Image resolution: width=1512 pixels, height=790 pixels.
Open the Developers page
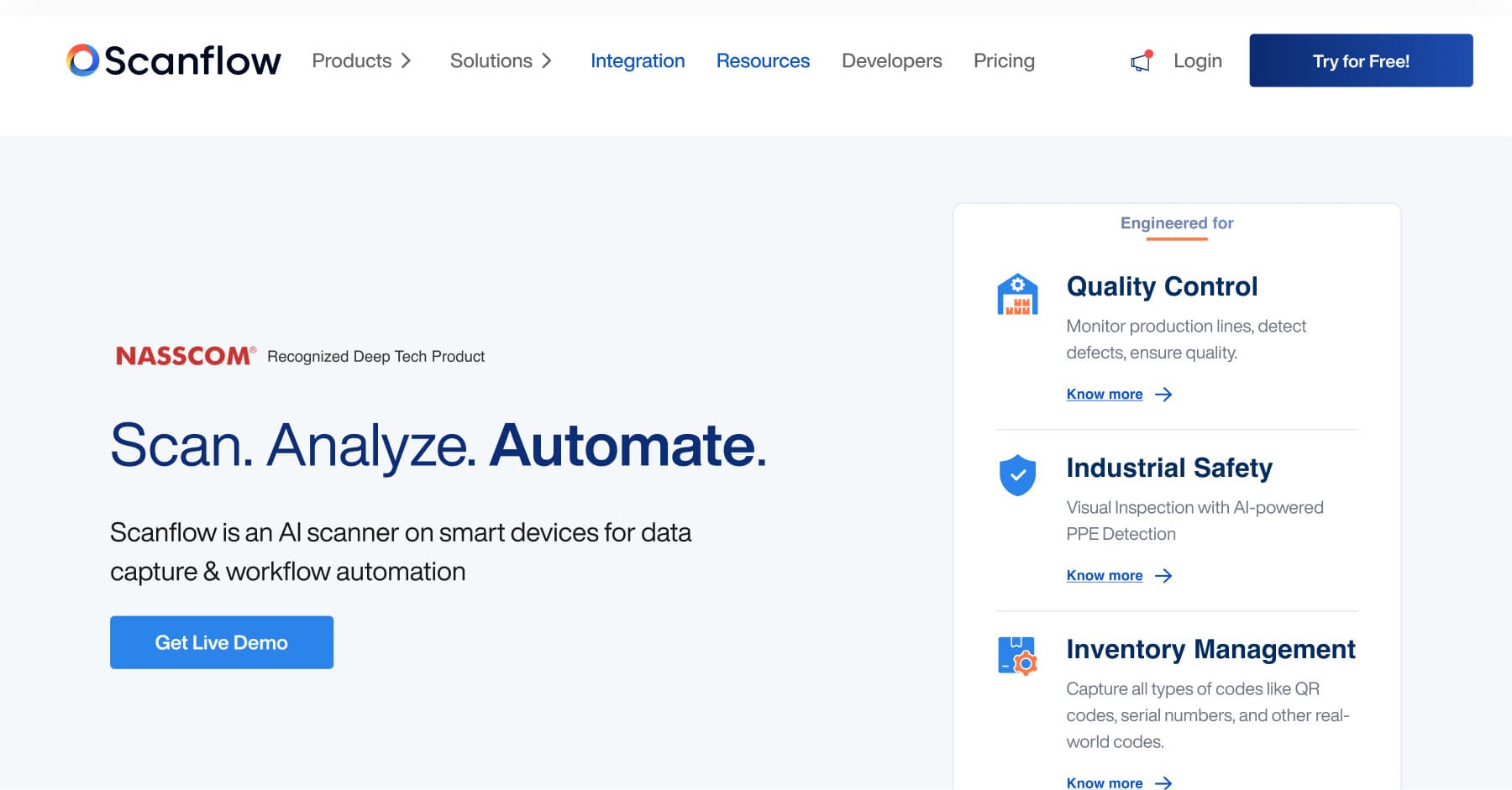click(x=892, y=61)
